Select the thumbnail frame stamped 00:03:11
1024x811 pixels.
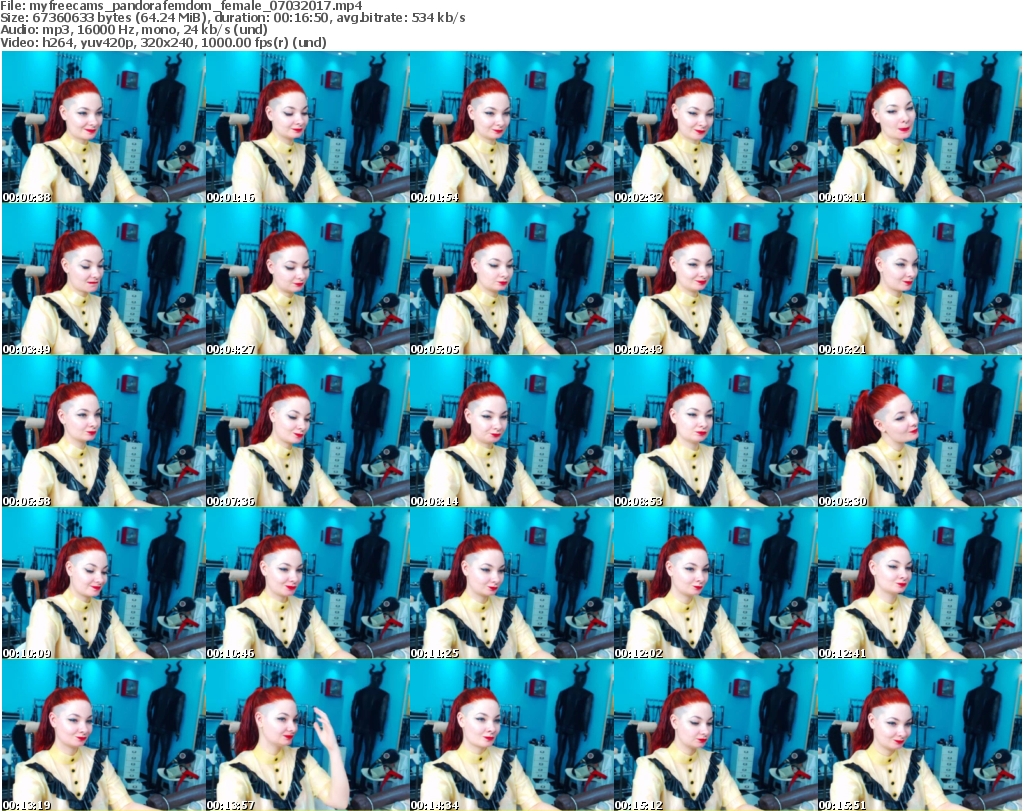coord(920,127)
